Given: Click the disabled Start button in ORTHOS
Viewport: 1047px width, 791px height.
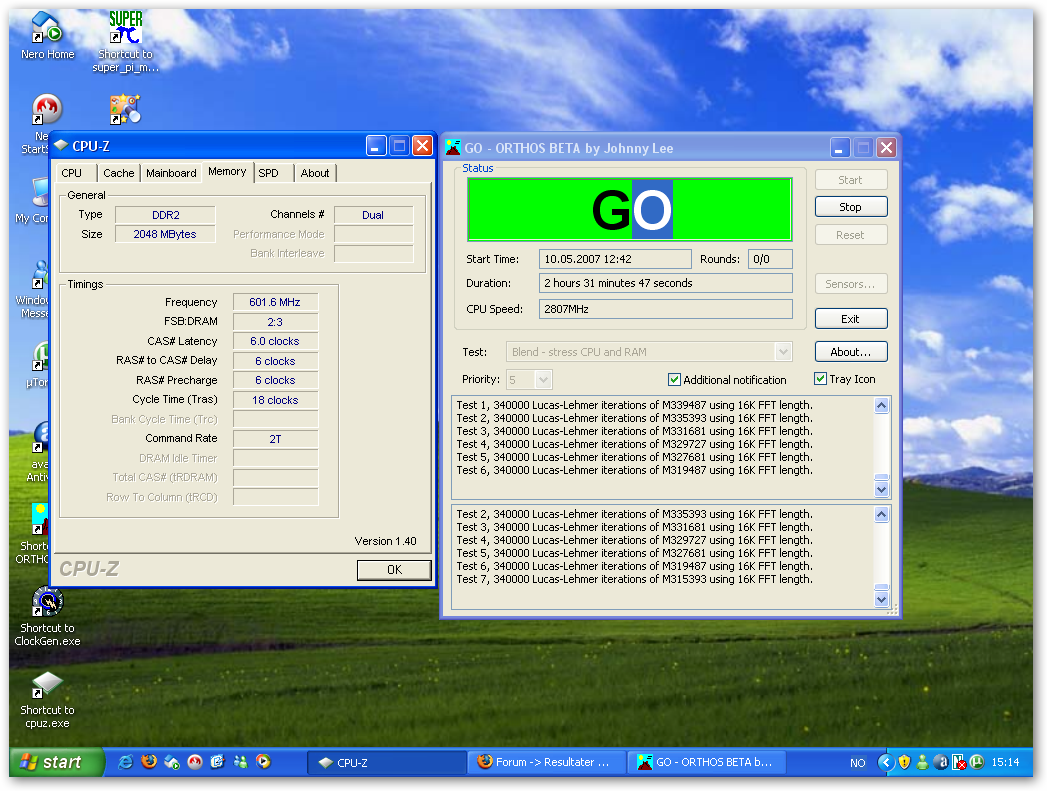Looking at the screenshot, I should click(851, 180).
